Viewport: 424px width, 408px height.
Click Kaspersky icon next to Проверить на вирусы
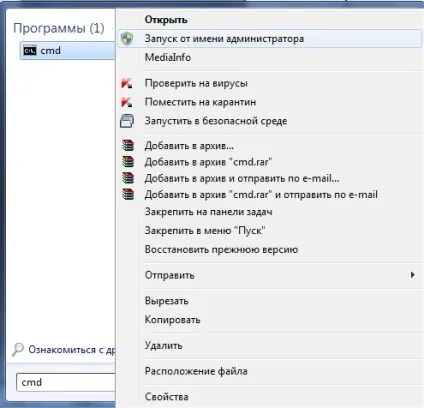tap(127, 83)
